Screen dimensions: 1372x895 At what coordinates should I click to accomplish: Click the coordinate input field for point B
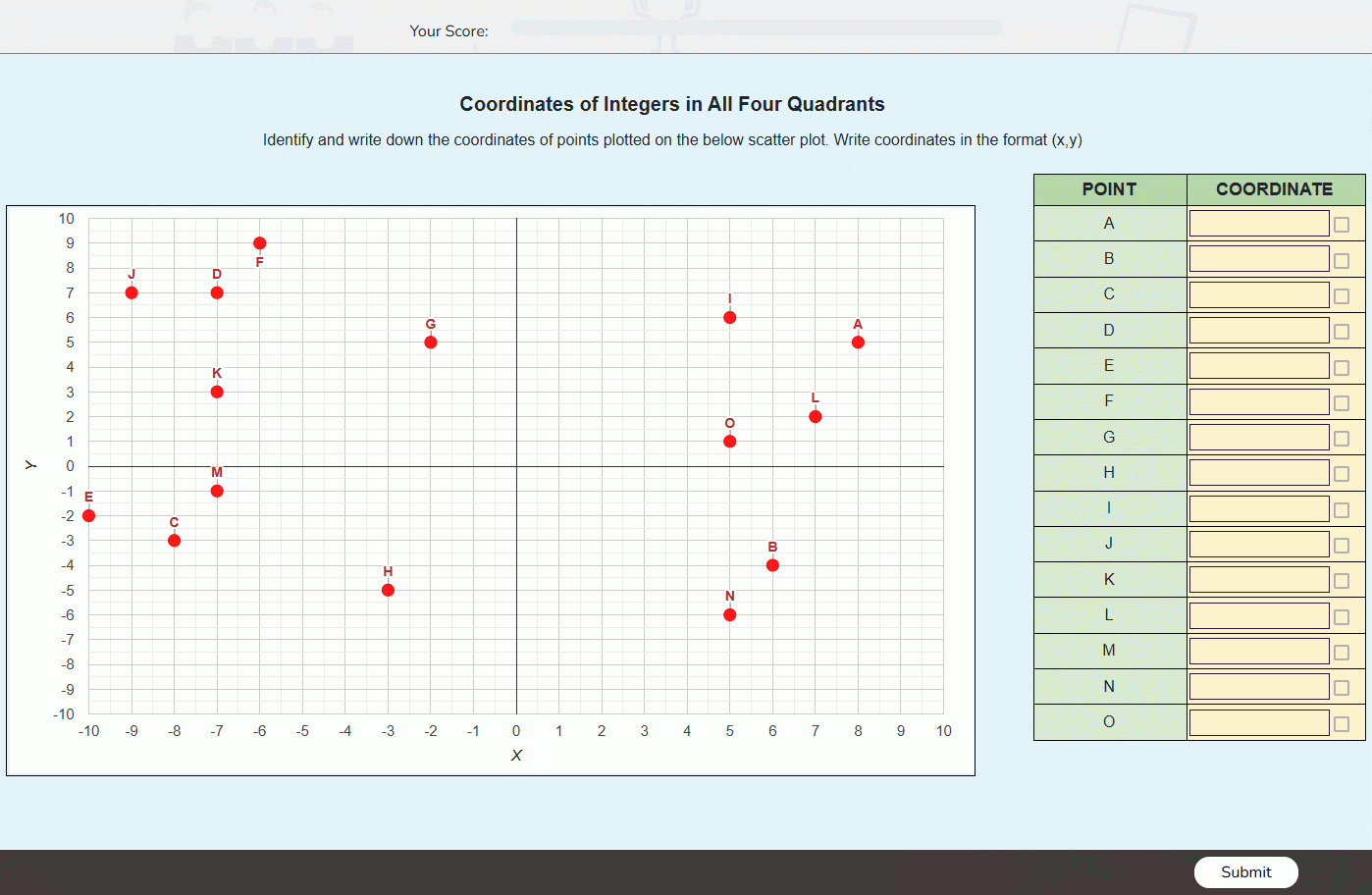(x=1258, y=258)
